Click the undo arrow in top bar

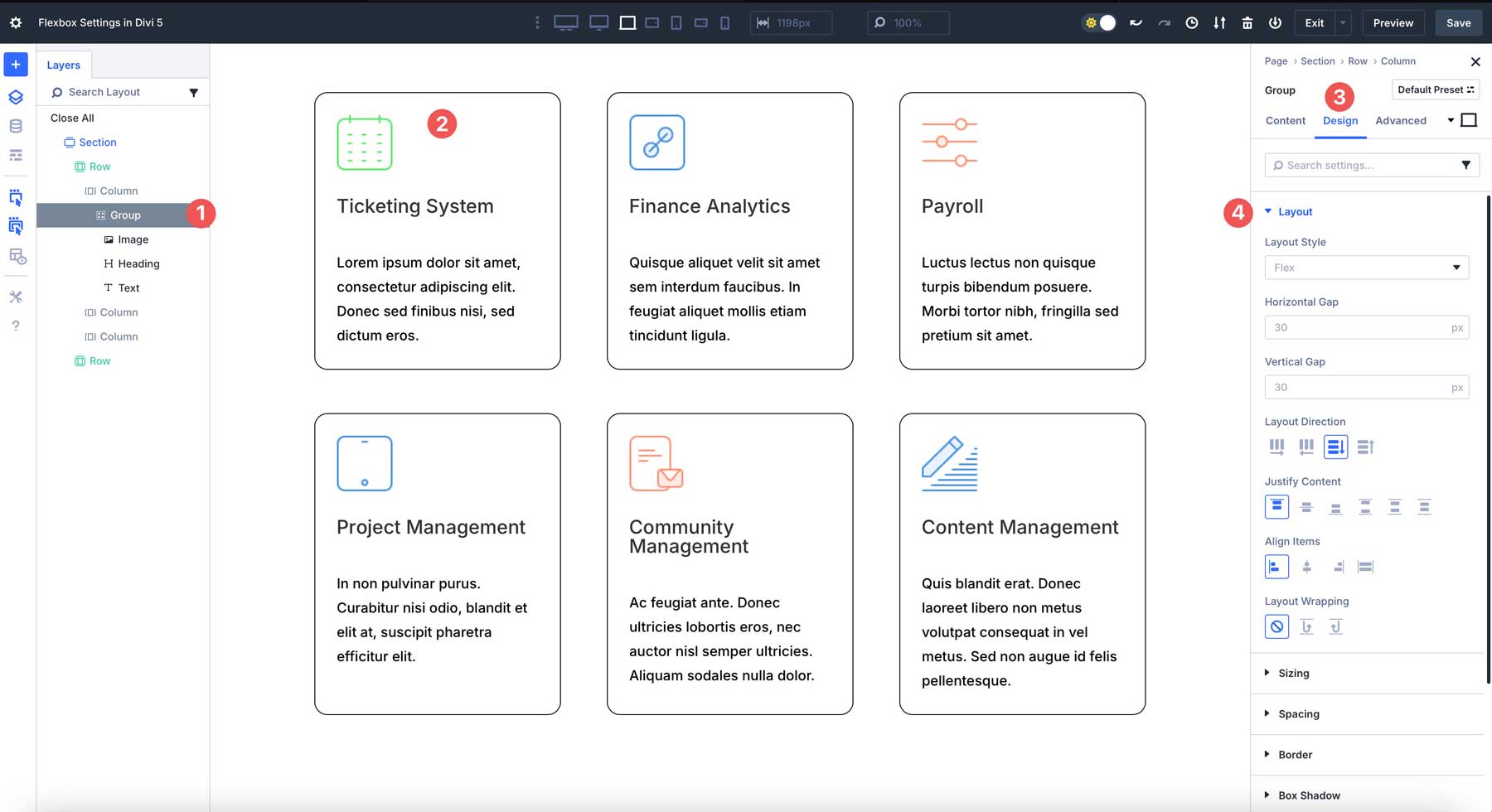[x=1136, y=23]
